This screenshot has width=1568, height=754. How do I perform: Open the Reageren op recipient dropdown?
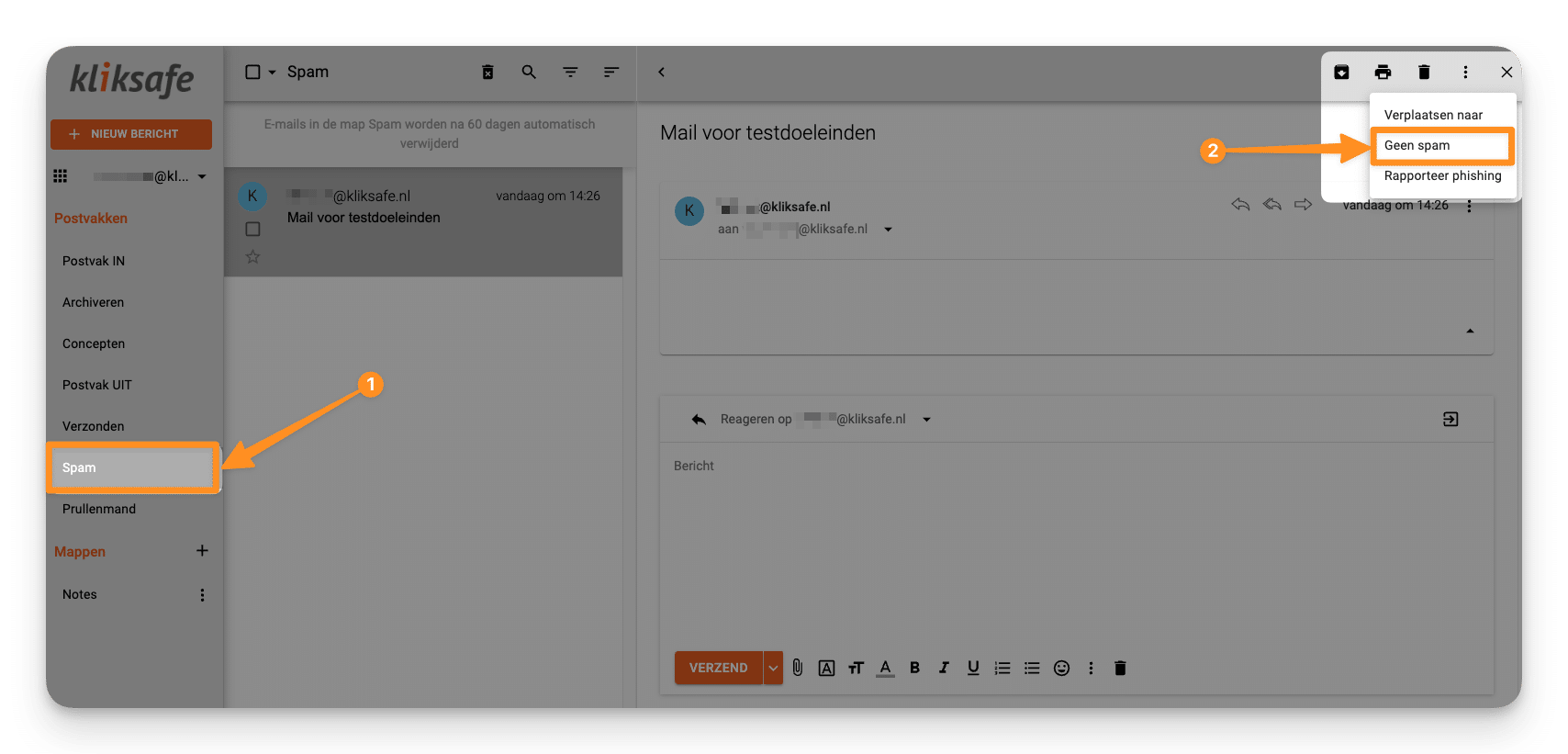coord(926,420)
